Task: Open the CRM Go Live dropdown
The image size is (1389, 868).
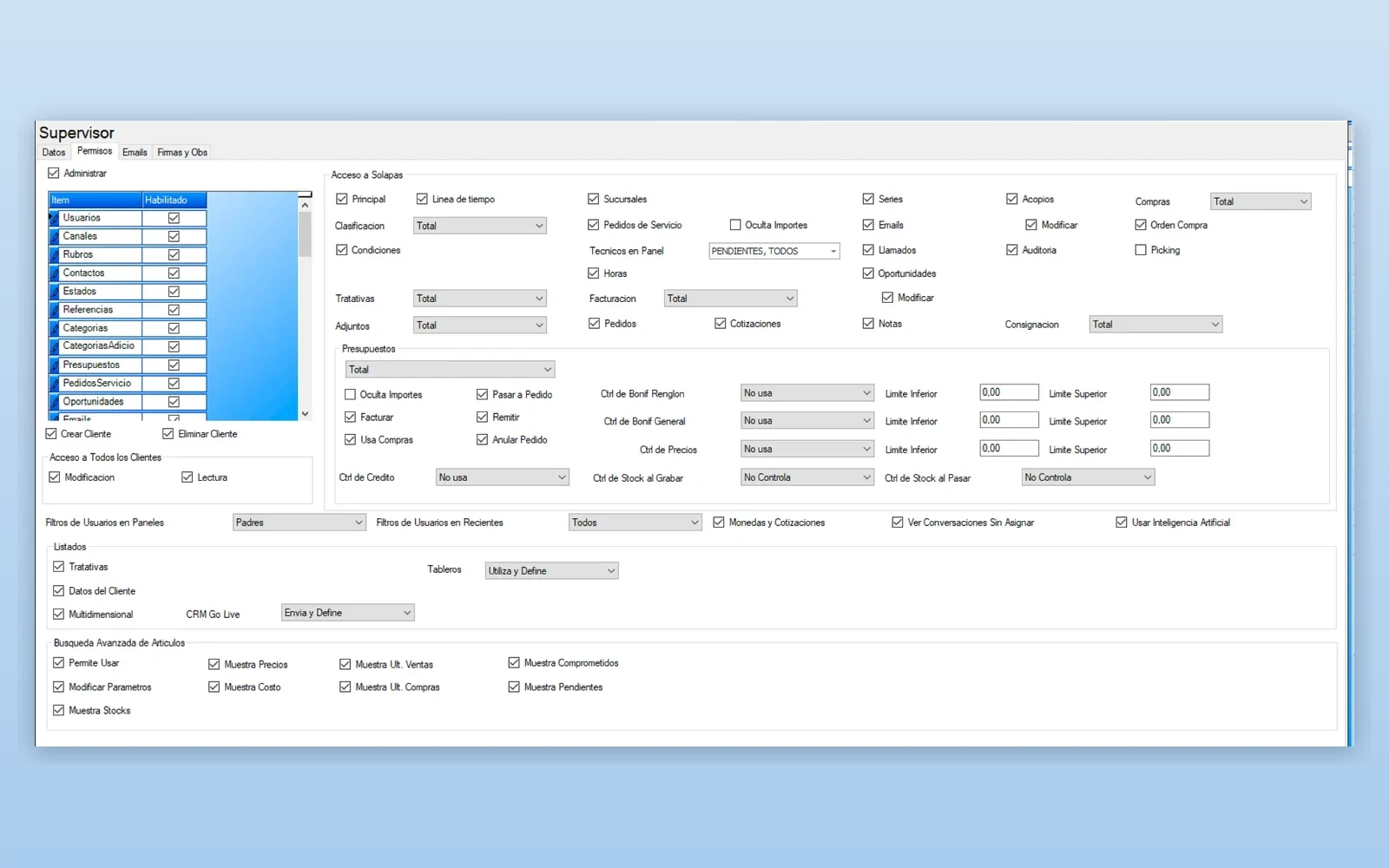Action: 348,613
